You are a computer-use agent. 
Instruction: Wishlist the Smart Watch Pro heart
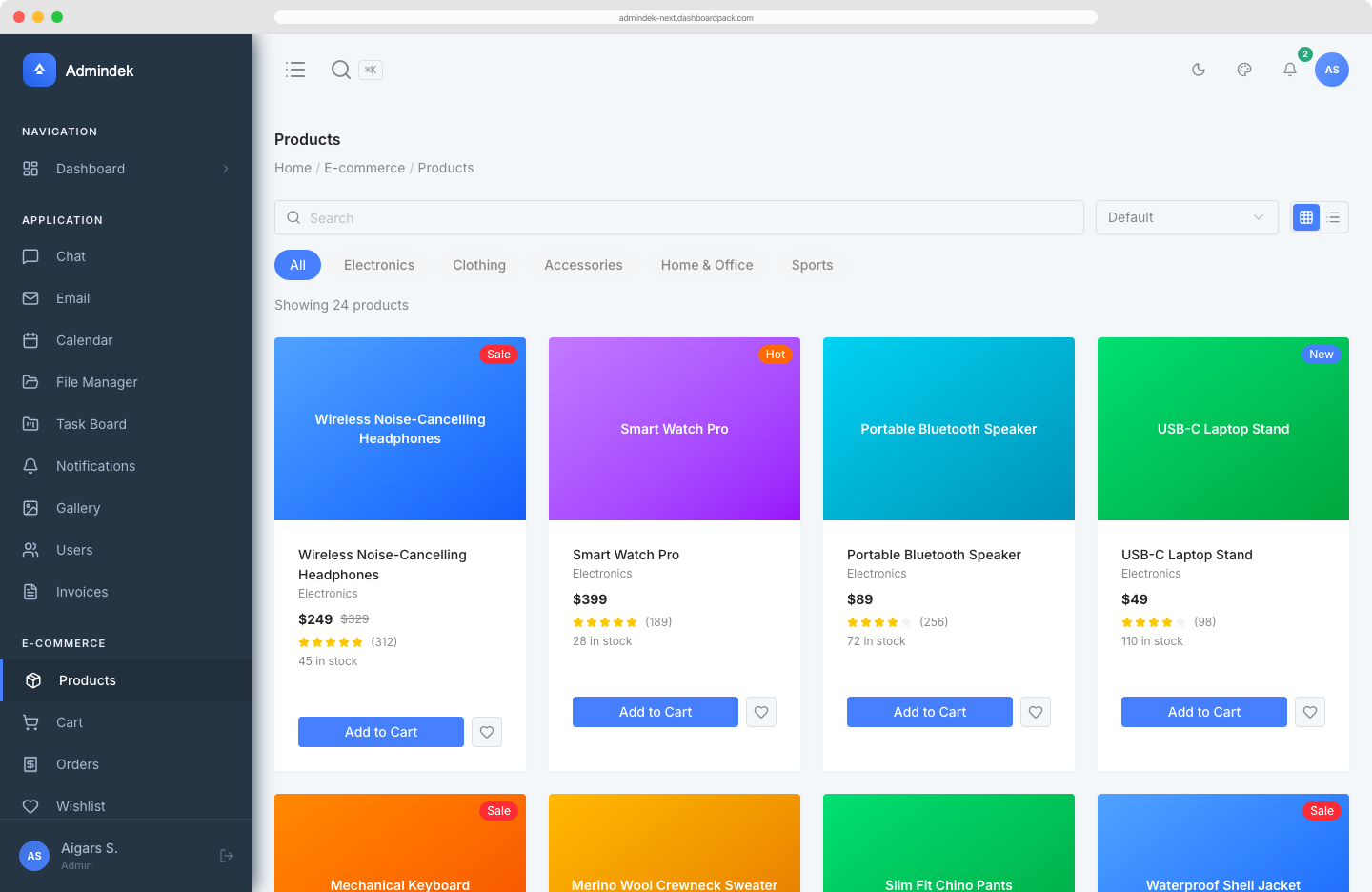click(x=761, y=712)
